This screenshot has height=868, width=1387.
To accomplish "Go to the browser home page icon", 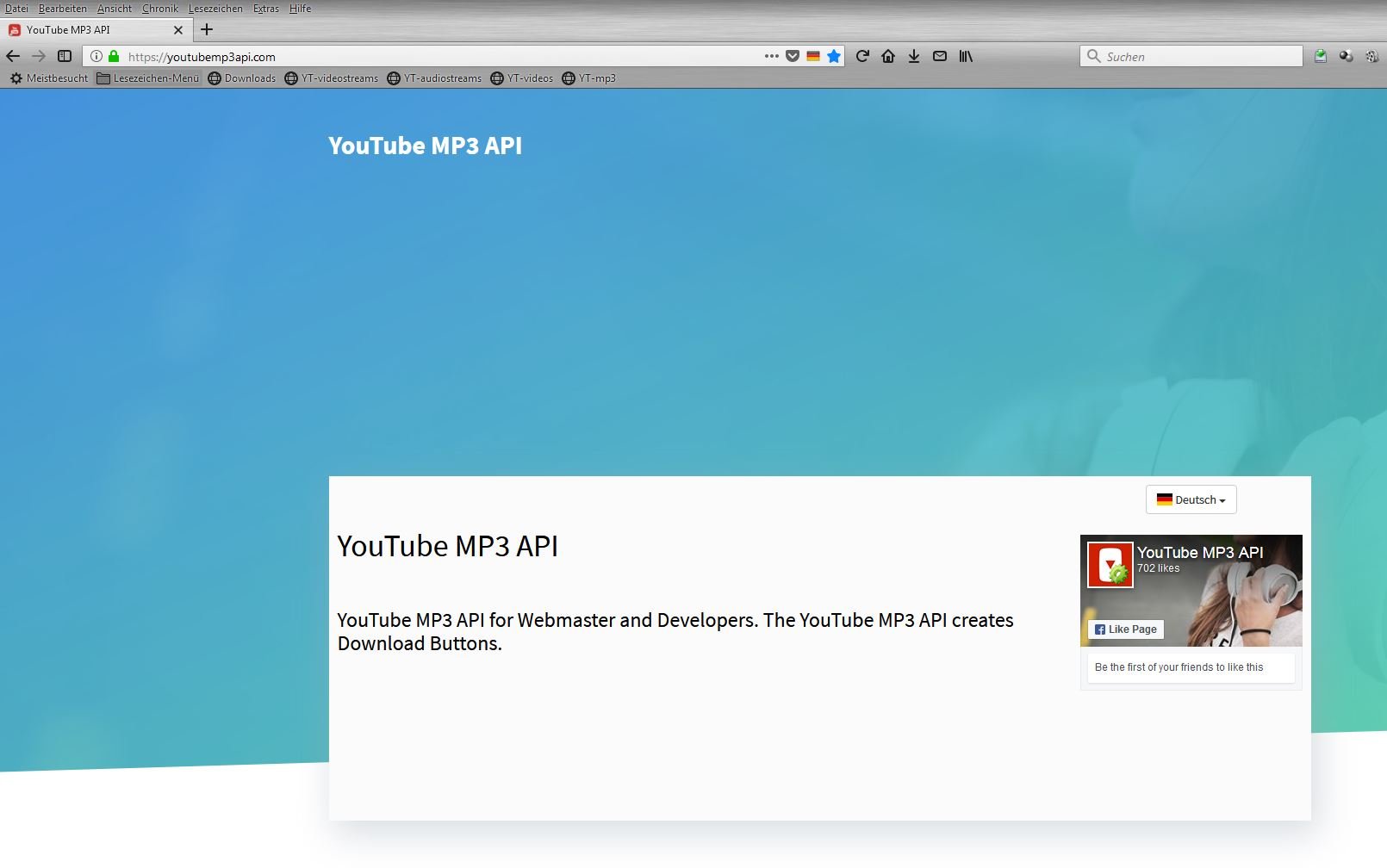I will 888,56.
